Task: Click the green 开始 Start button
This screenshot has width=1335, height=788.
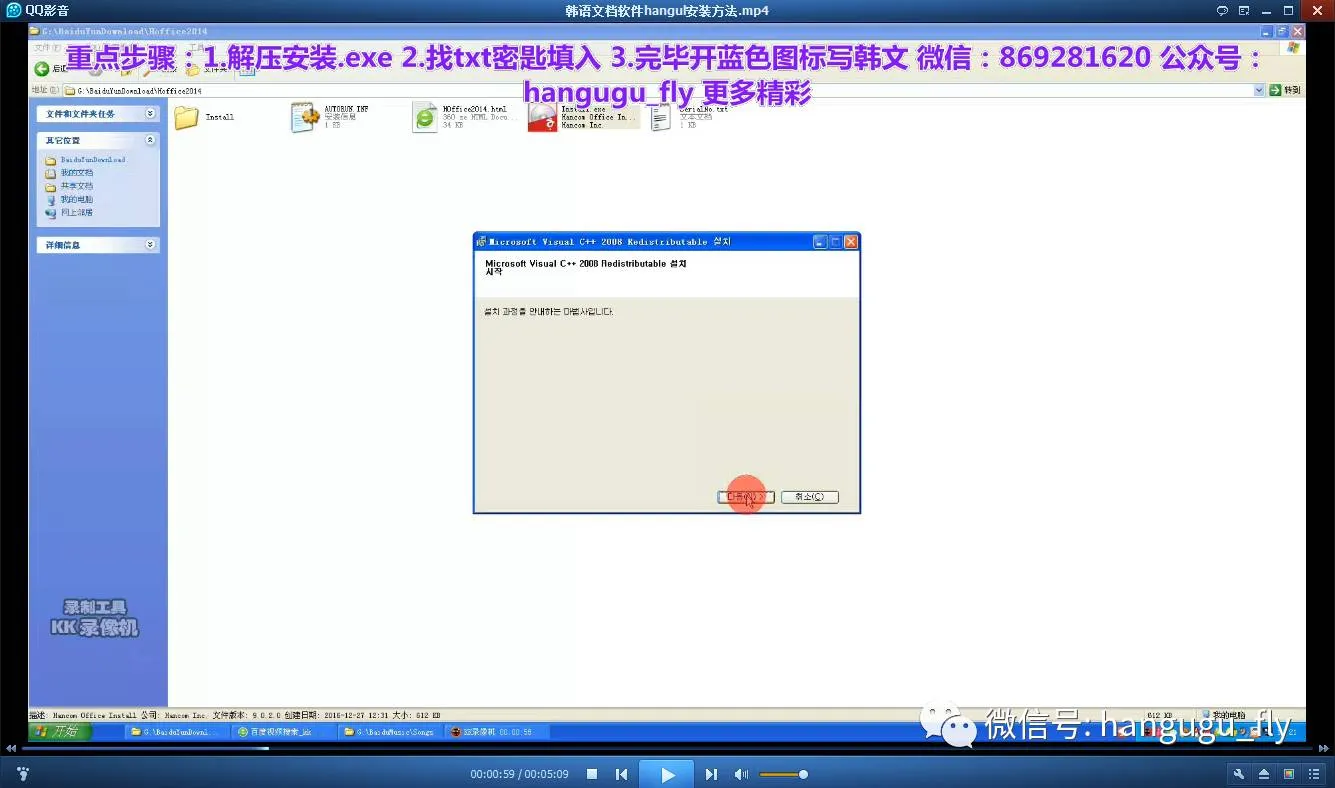Action: pos(60,731)
